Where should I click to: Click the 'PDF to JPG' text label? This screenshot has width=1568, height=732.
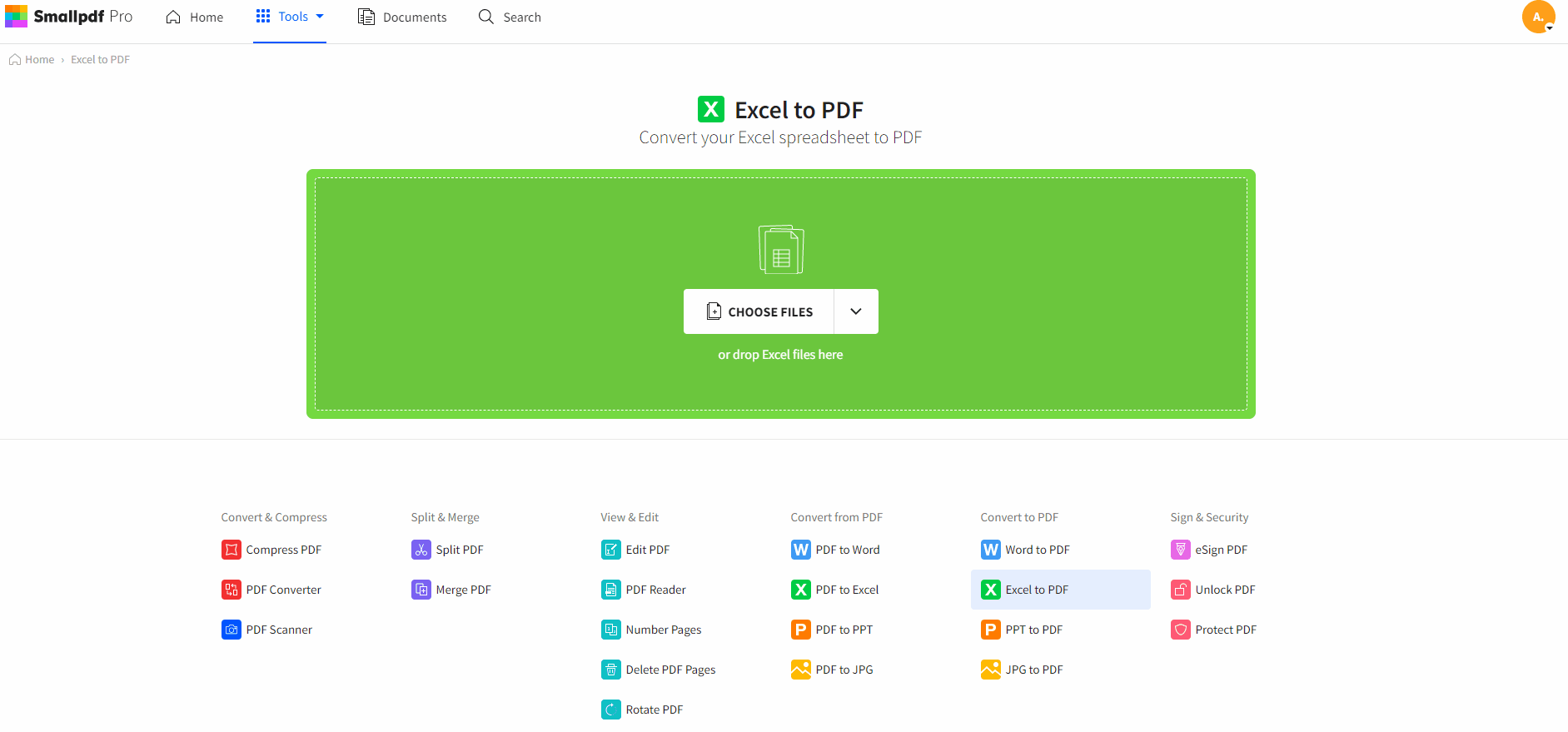[844, 670]
